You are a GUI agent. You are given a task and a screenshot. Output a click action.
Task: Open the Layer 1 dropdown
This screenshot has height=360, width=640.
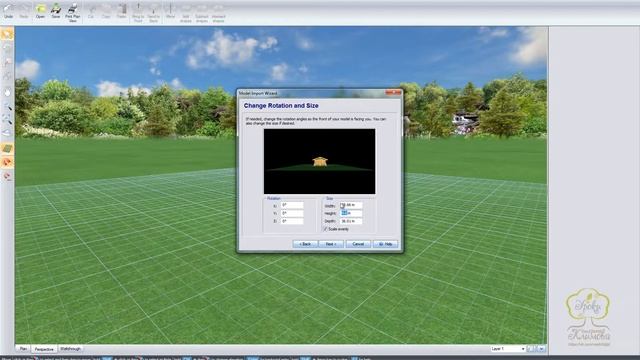click(508, 349)
